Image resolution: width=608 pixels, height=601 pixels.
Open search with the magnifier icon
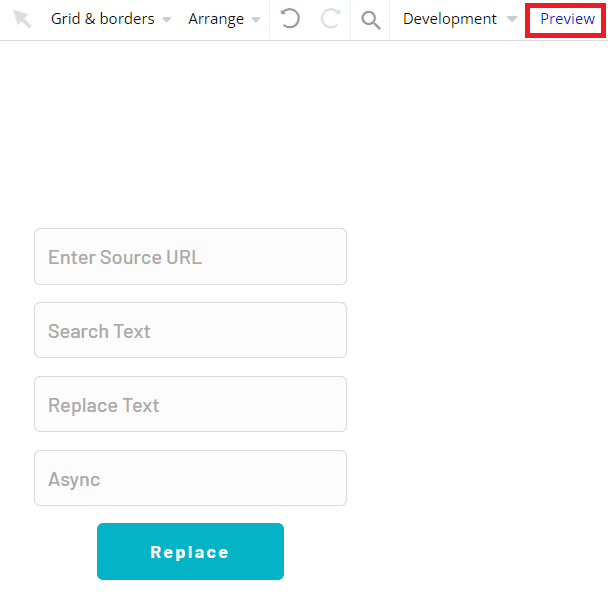point(371,19)
